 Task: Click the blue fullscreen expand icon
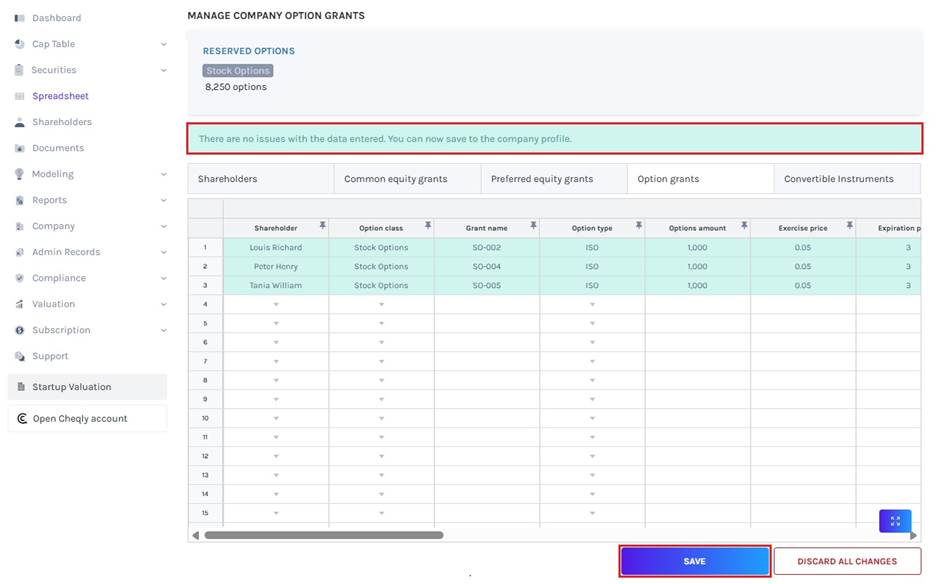pos(895,521)
